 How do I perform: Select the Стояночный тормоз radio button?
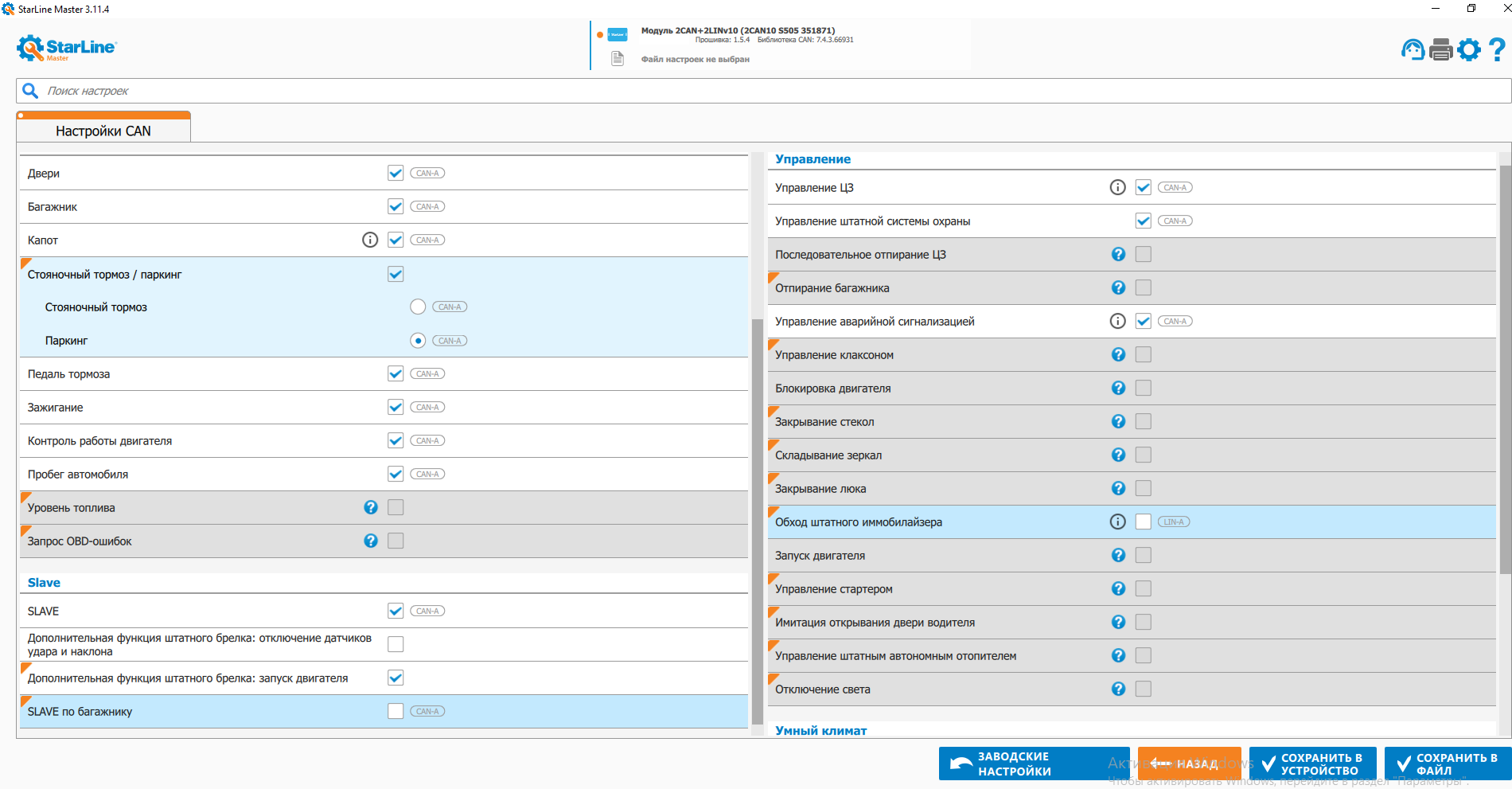pos(418,307)
